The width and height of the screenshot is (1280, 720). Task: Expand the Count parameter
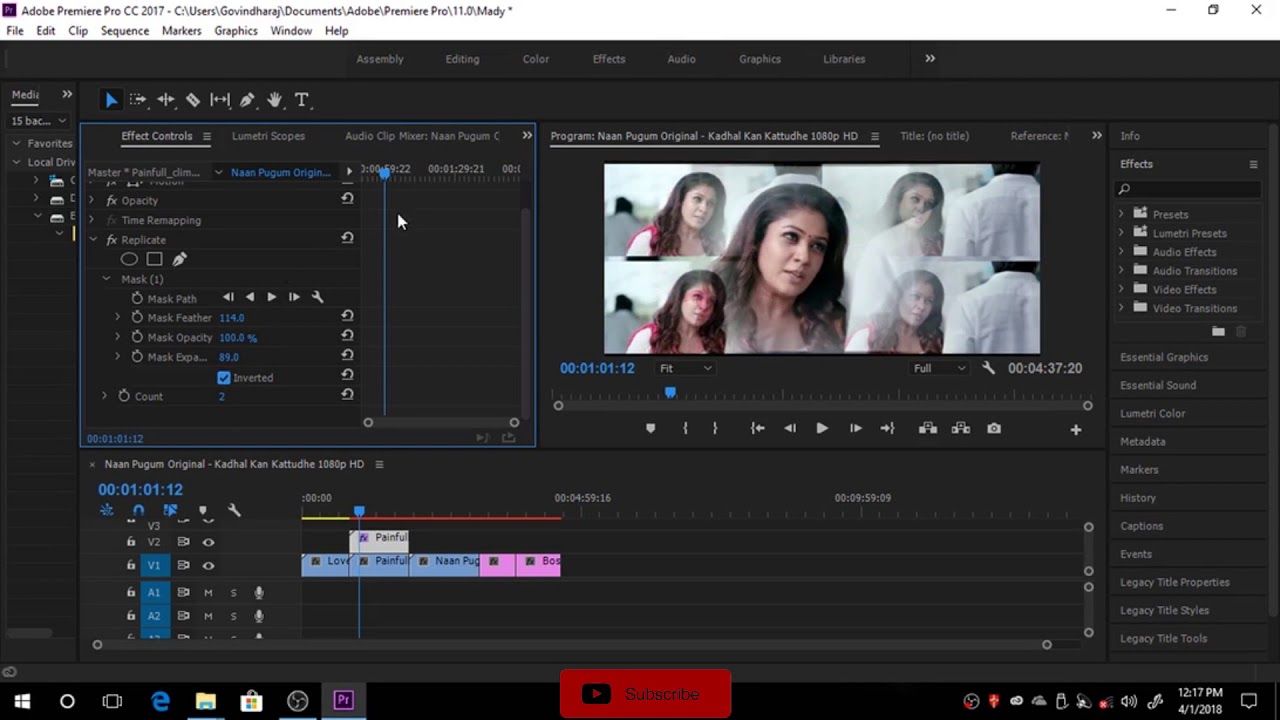104,396
